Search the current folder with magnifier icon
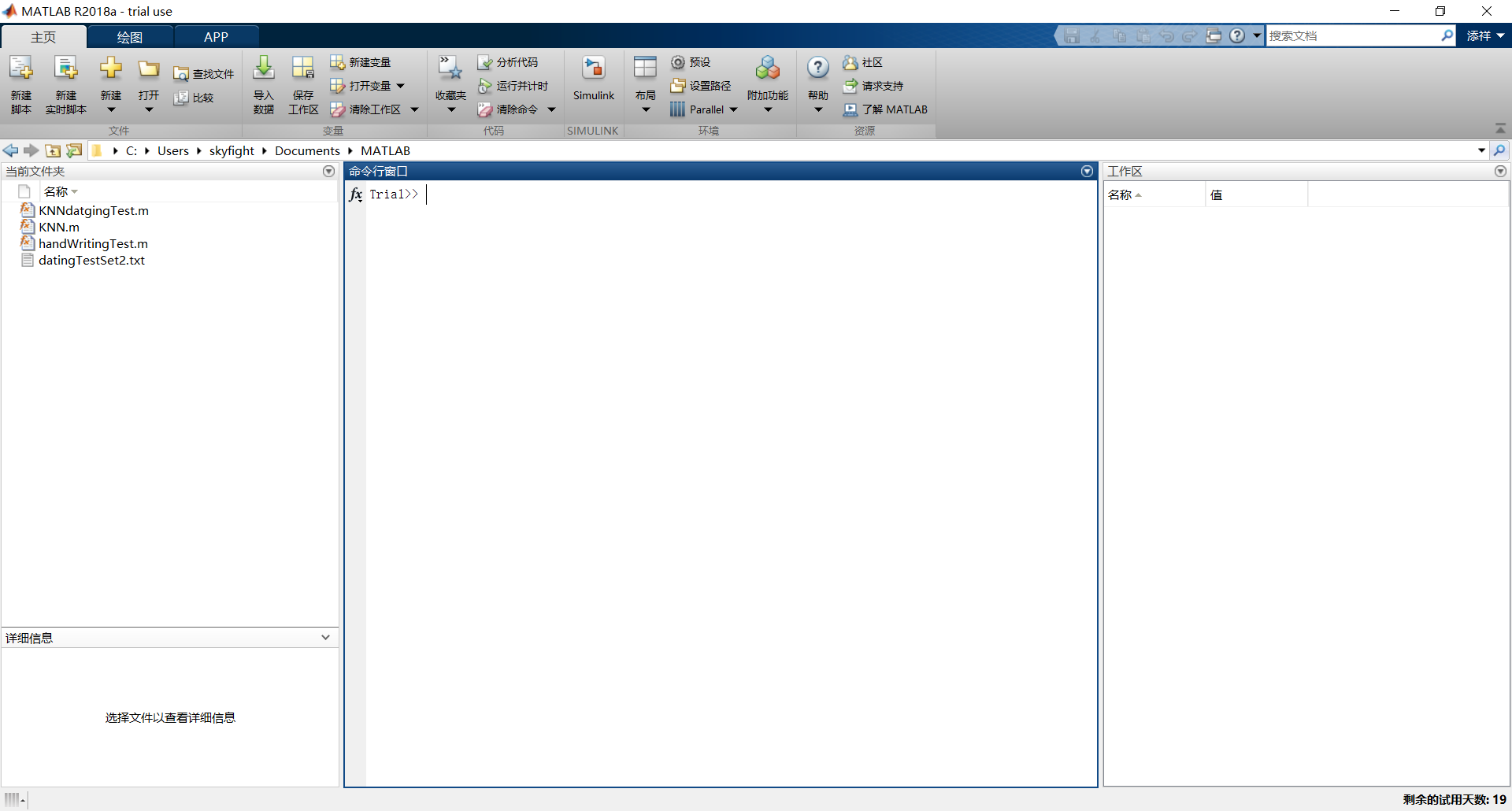This screenshot has height=811, width=1512. coord(1499,150)
